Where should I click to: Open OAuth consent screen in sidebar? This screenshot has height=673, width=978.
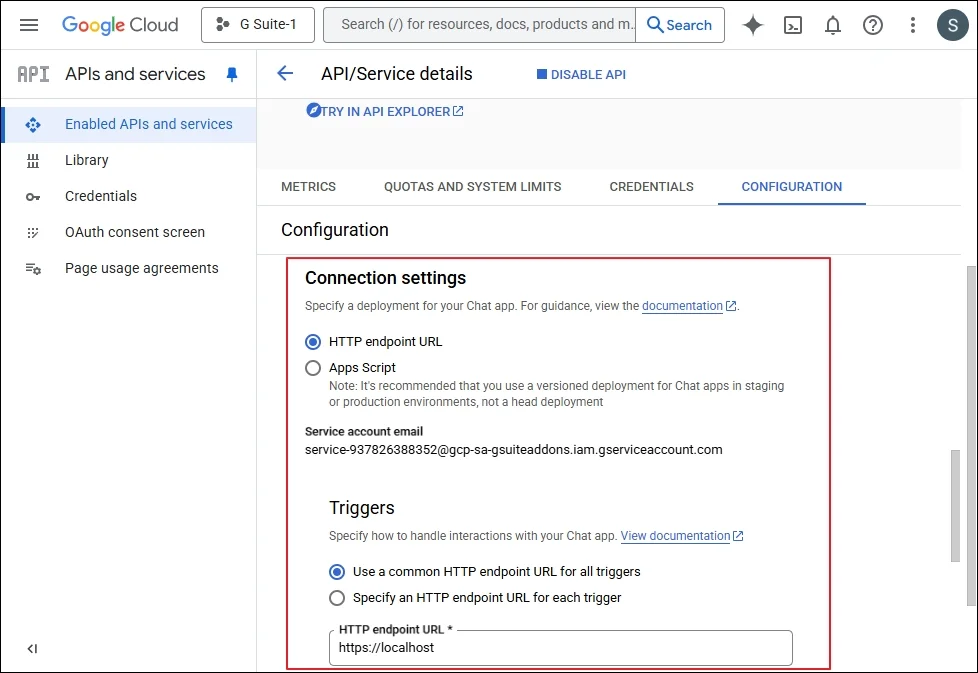coord(130,233)
